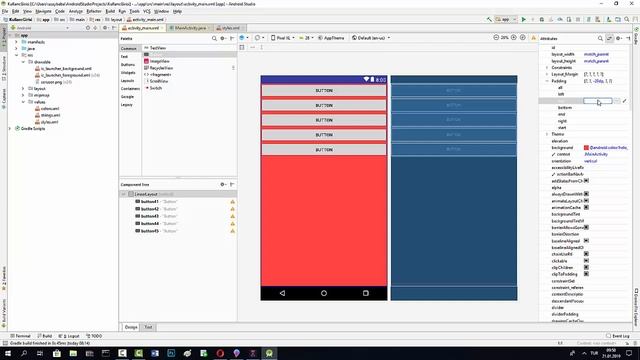
Task: Click red background color swatch
Action: click(586, 148)
